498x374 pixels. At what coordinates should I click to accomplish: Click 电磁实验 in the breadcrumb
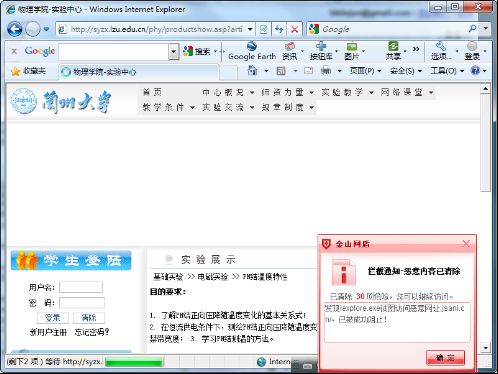coord(213,277)
